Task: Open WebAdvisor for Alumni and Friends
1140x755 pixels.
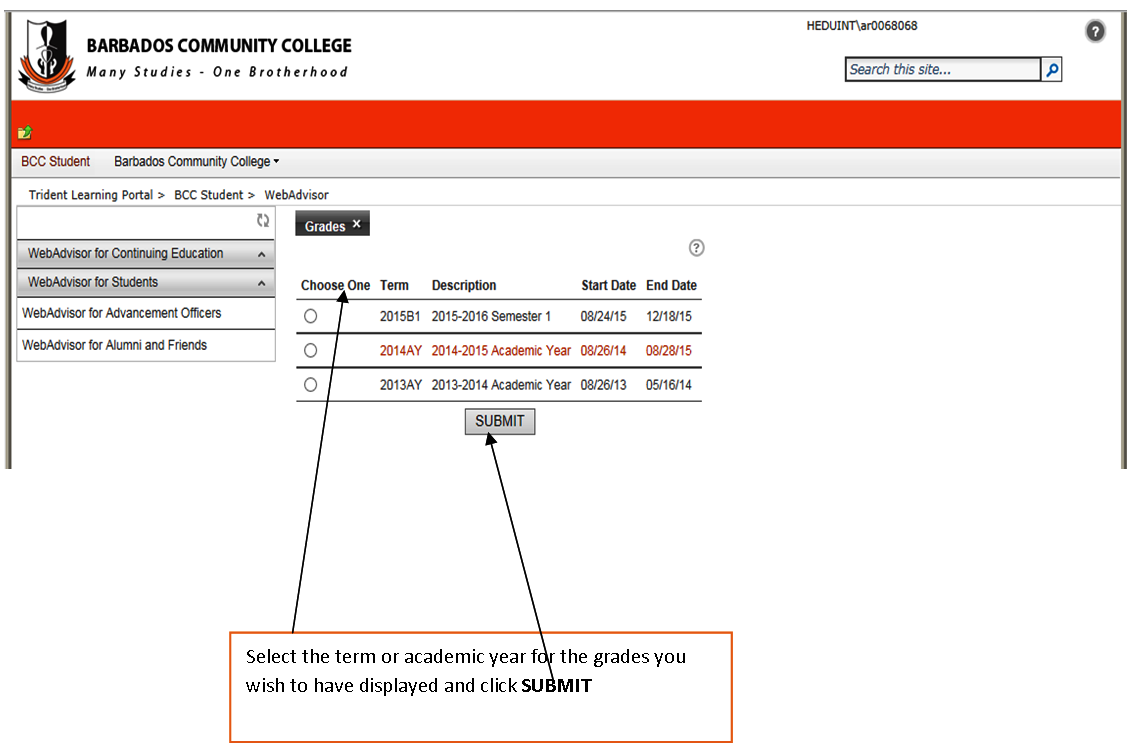Action: 114,345
